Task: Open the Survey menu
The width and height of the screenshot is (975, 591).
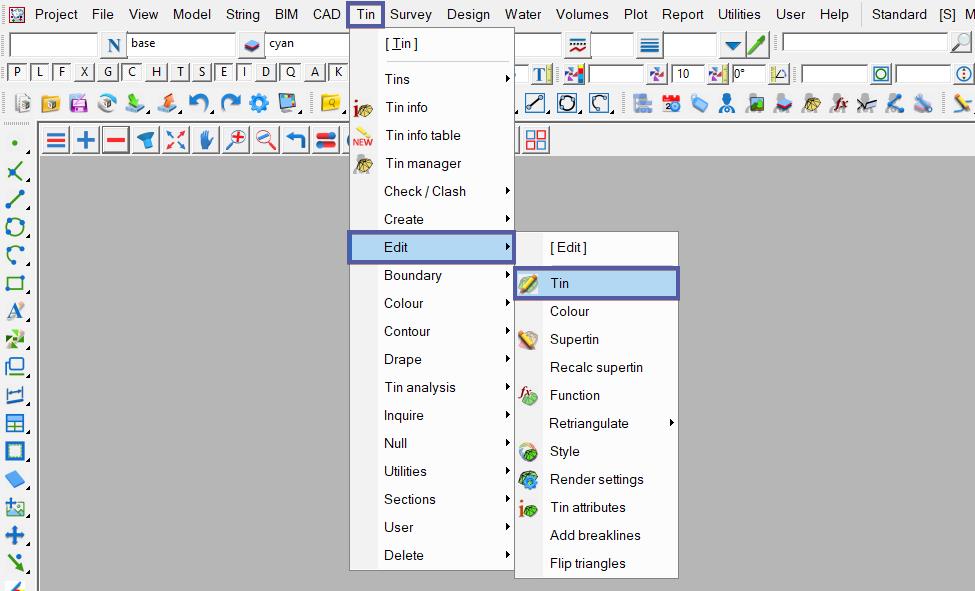Action: click(x=410, y=14)
